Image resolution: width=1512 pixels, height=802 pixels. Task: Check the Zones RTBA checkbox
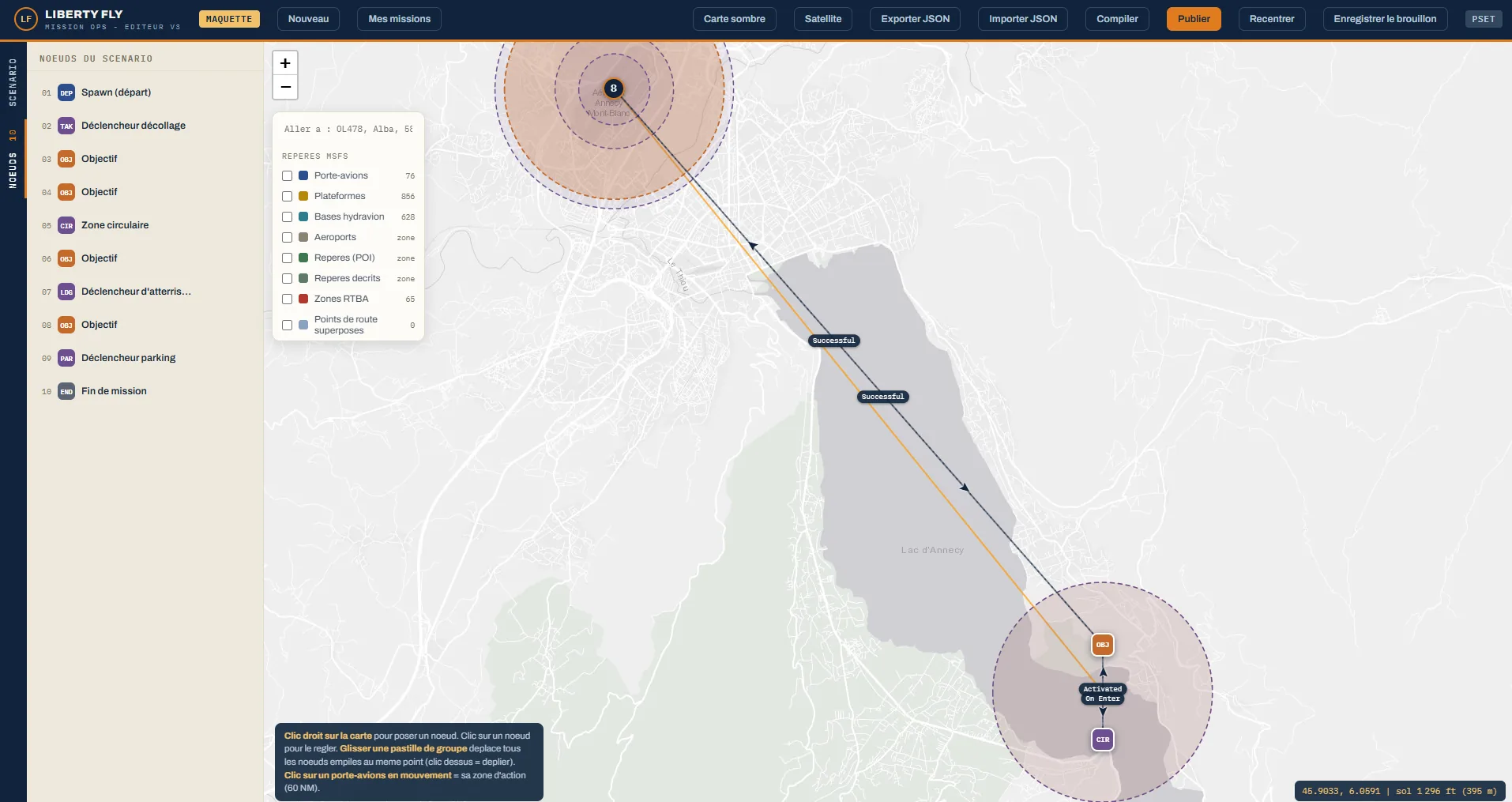point(288,299)
